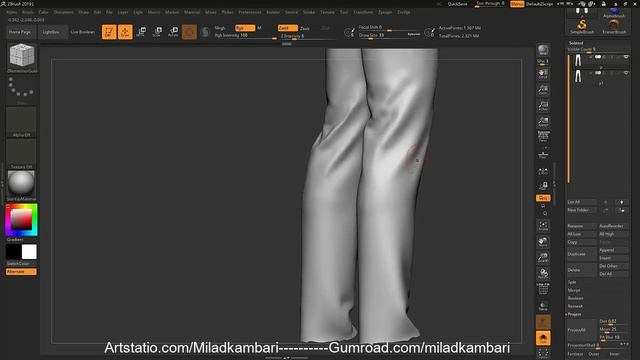The height and width of the screenshot is (360, 640).
Task: Hide the second subtool via its eye icon
Action: (x=626, y=73)
